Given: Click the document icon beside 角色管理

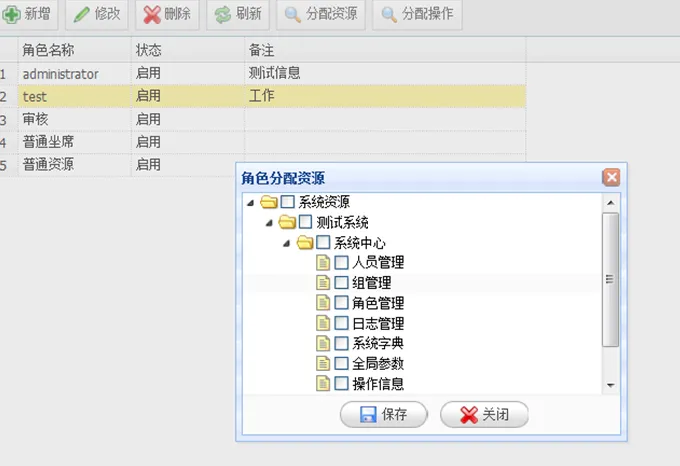Looking at the screenshot, I should [323, 303].
